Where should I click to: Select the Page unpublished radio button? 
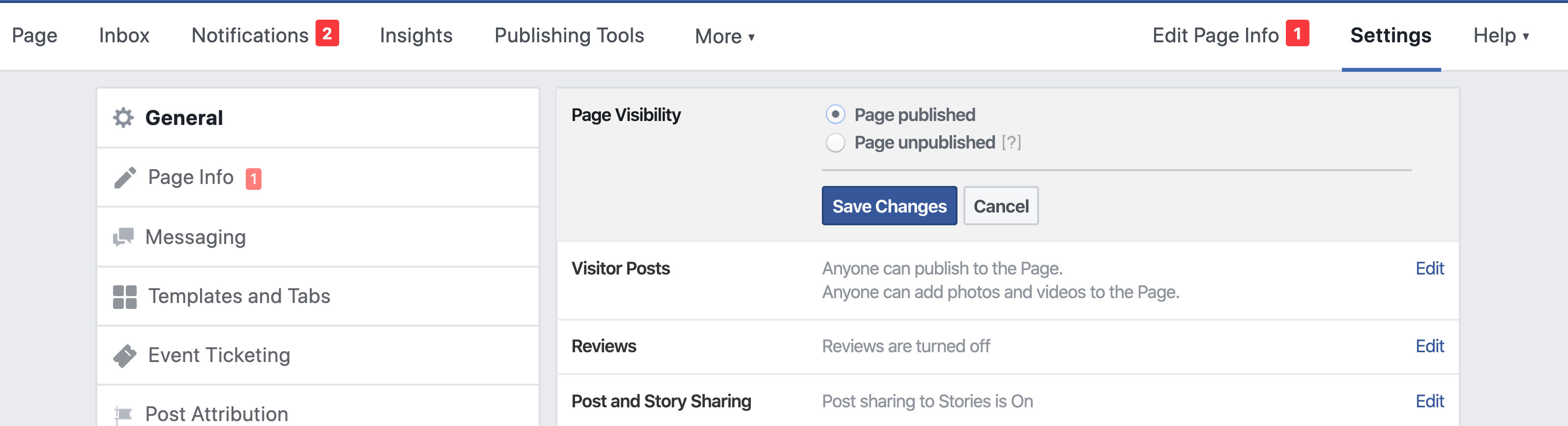[x=835, y=143]
